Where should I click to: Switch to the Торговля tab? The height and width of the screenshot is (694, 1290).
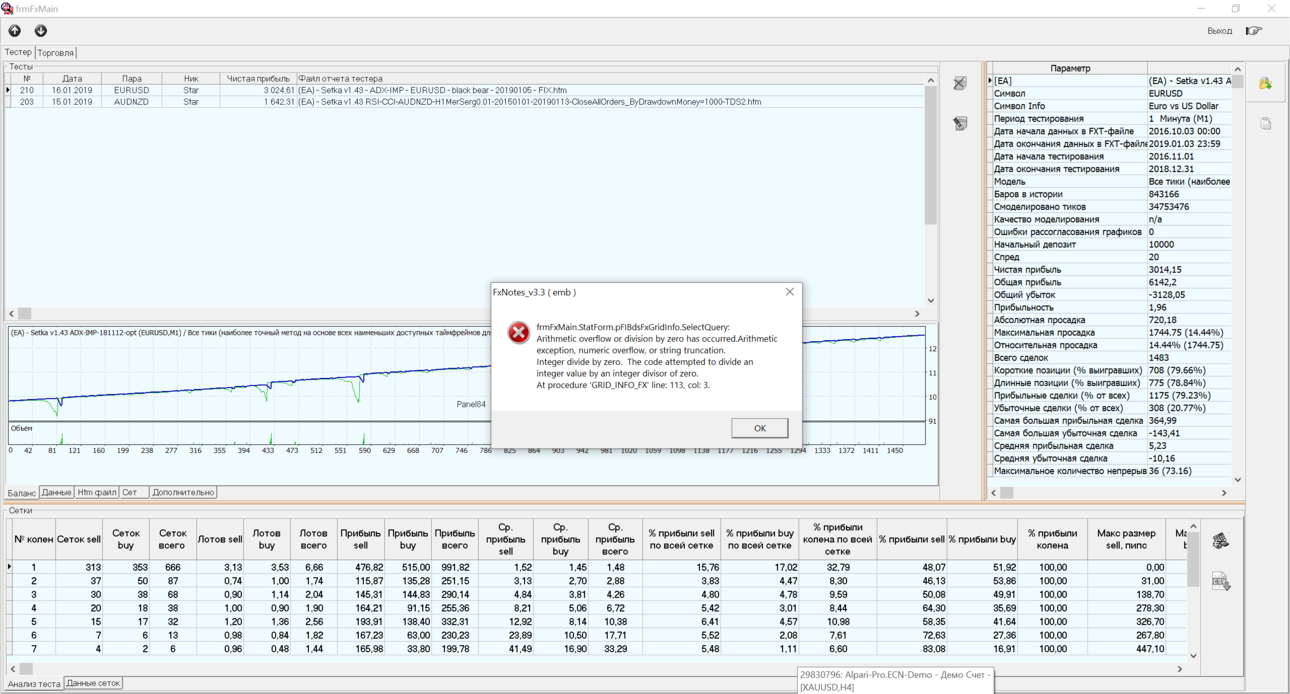55,53
